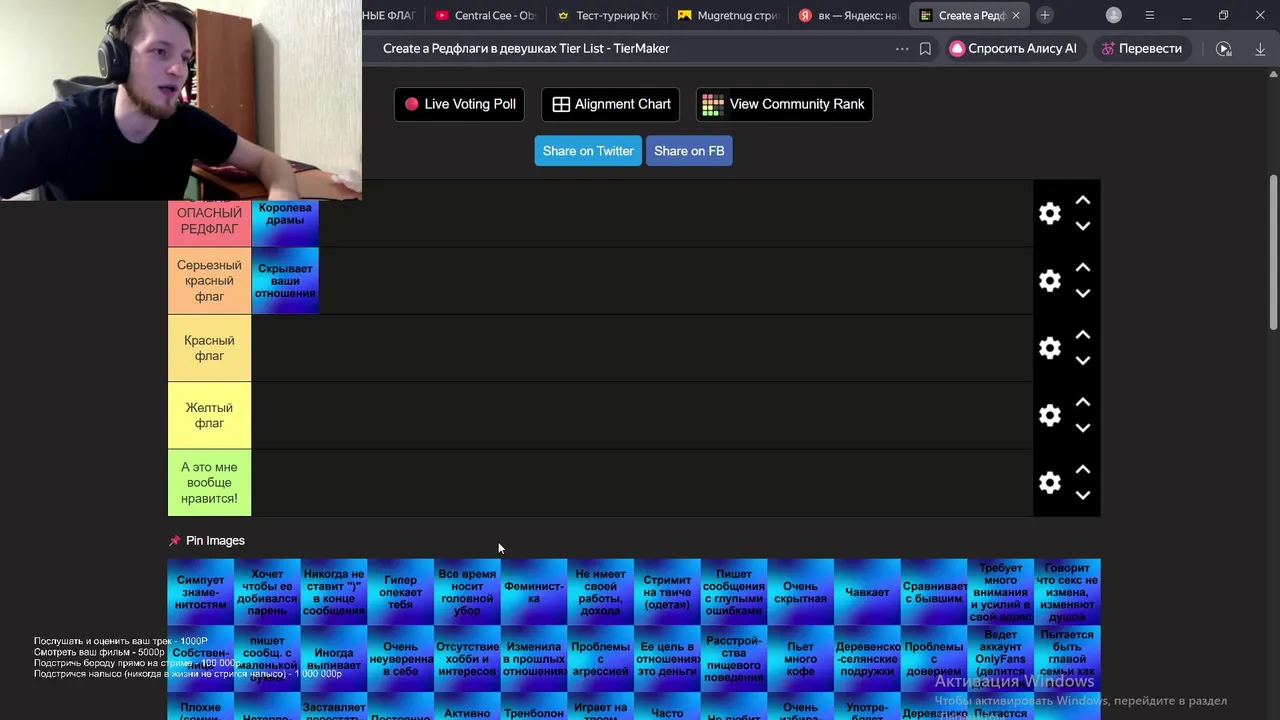
Task: Open settings gear for Красный флаг tier
Action: point(1049,348)
